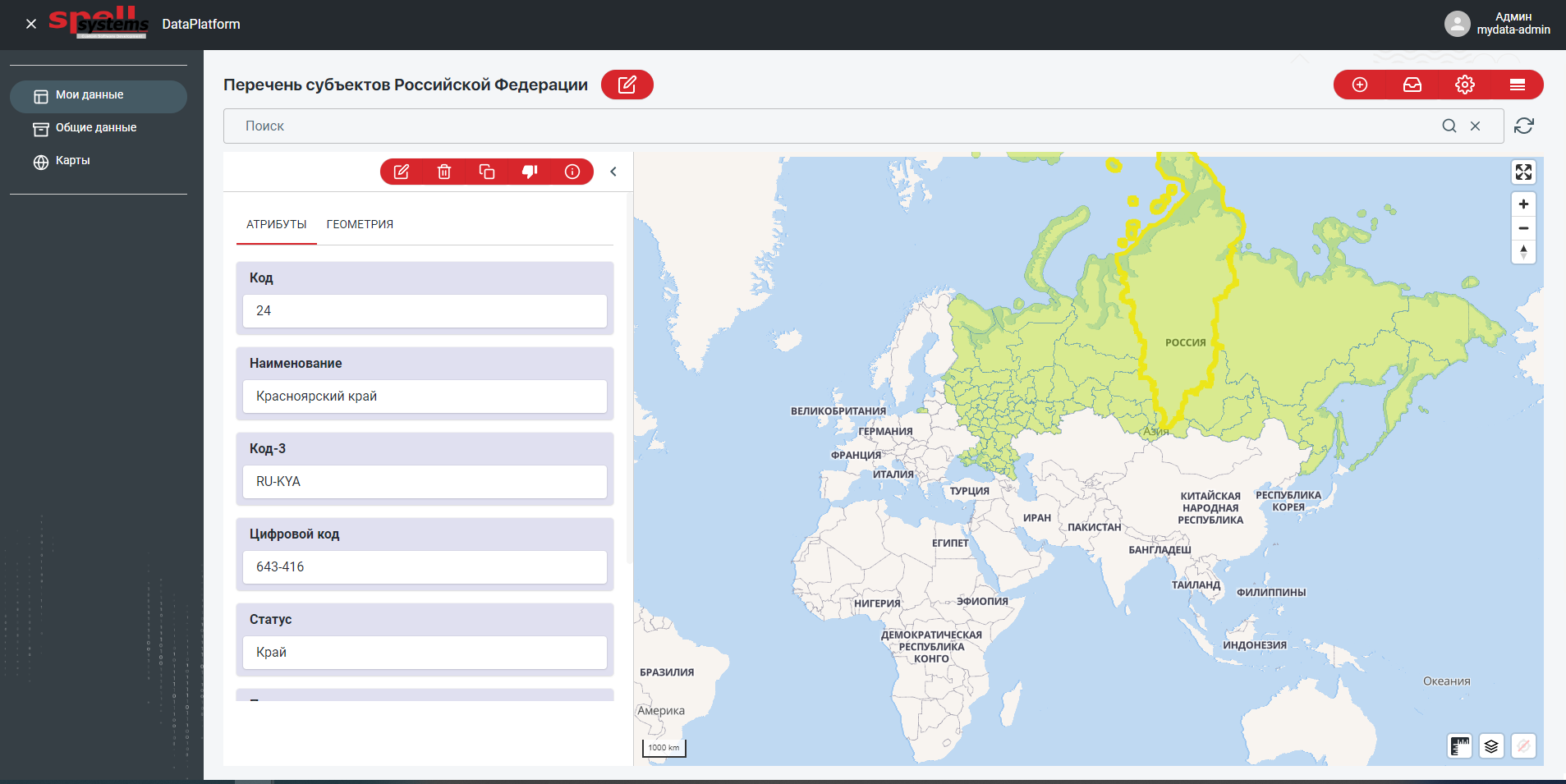
Task: Switch to the АТРИБУТЫ tab
Action: (277, 224)
